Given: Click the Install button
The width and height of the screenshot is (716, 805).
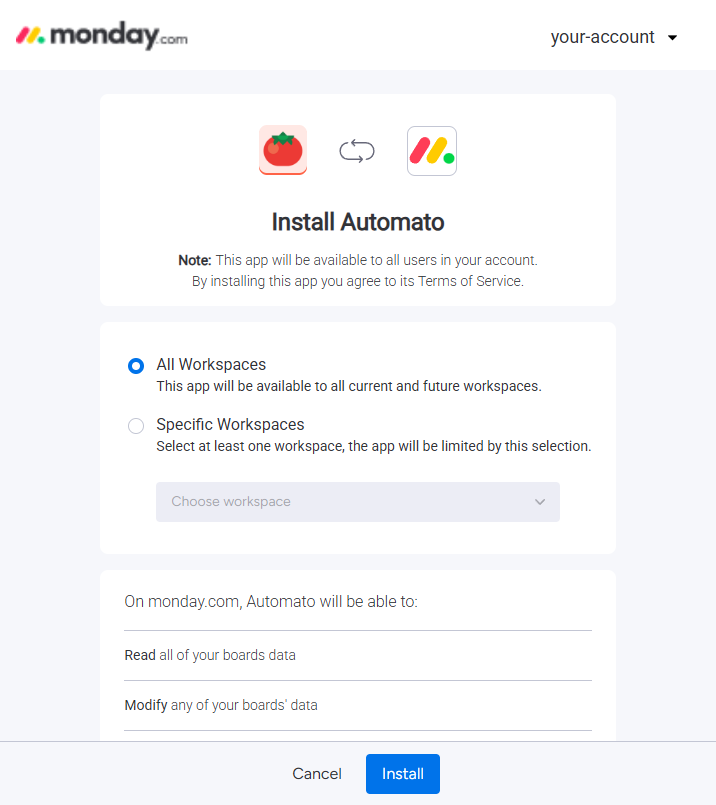Looking at the screenshot, I should coord(402,773).
